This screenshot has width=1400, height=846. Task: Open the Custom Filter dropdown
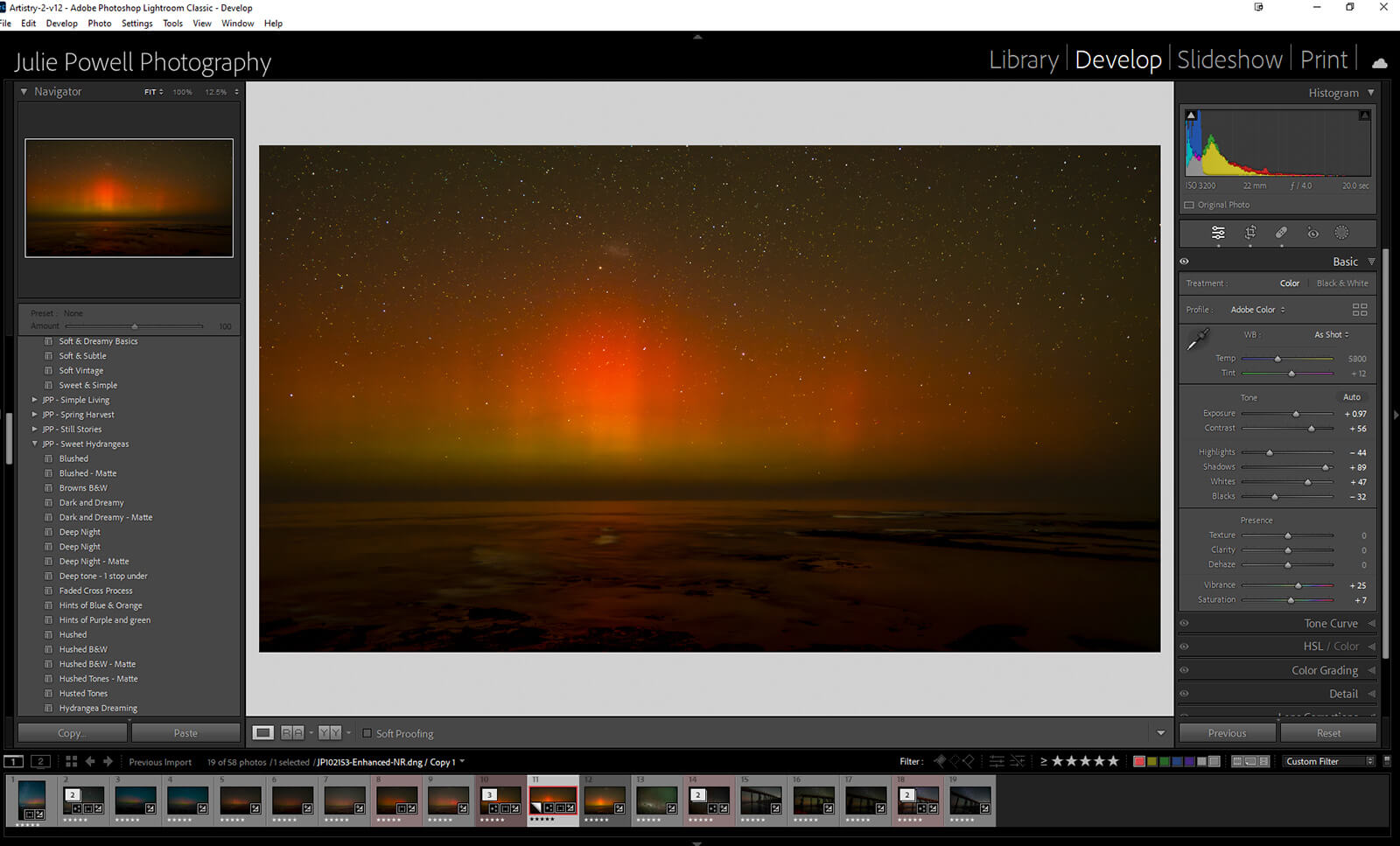point(1328,761)
